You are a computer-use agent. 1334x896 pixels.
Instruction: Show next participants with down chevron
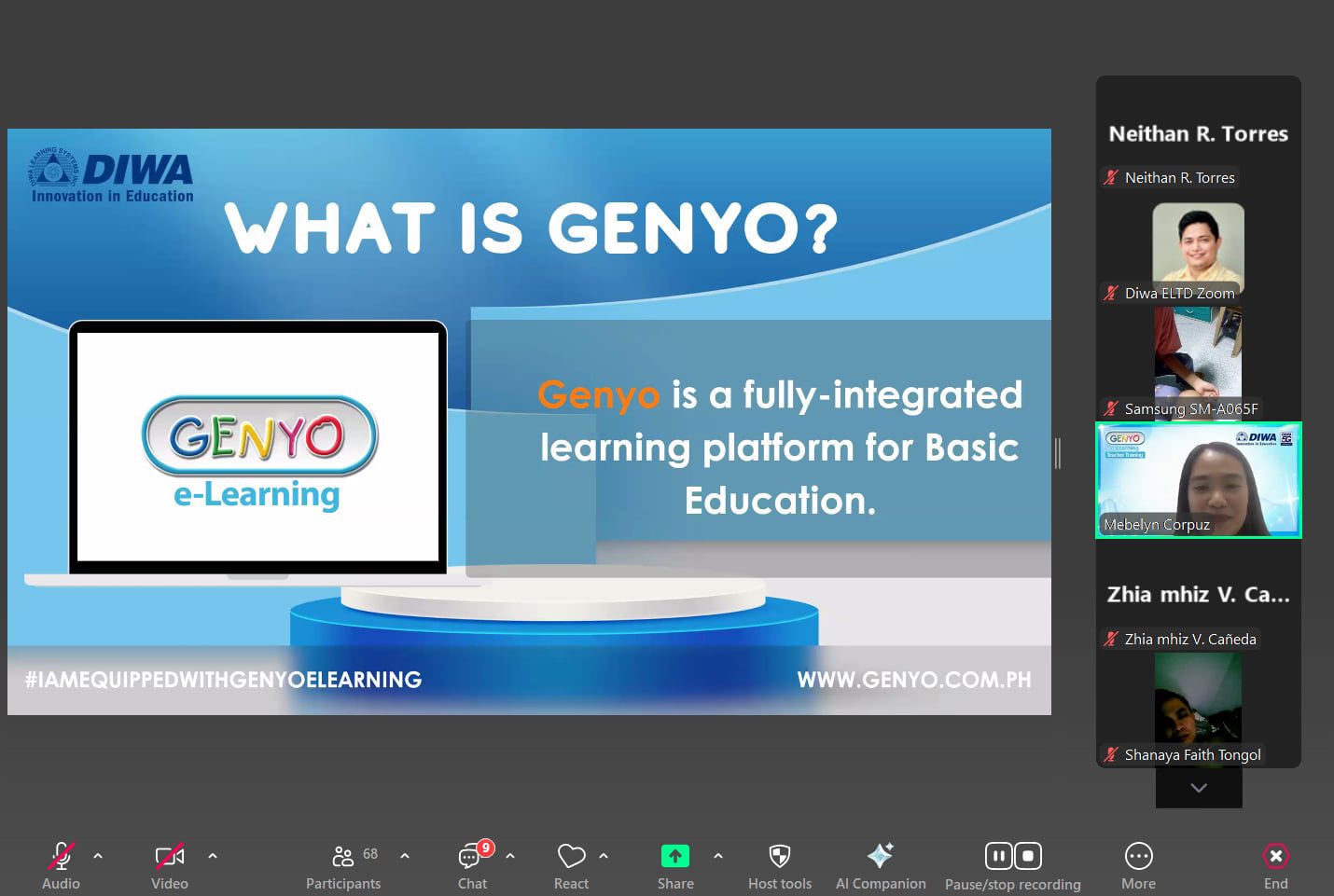pos(1199,788)
